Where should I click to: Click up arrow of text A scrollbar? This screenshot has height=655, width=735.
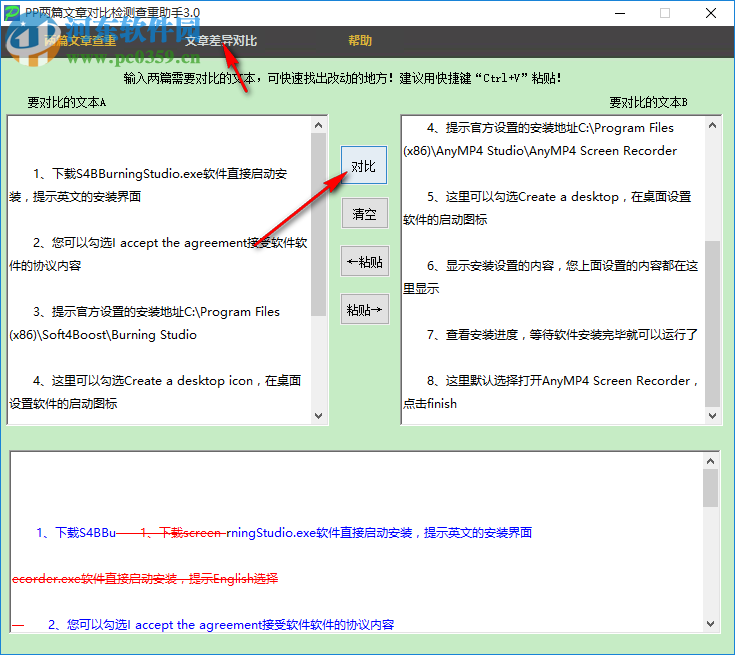[319, 125]
